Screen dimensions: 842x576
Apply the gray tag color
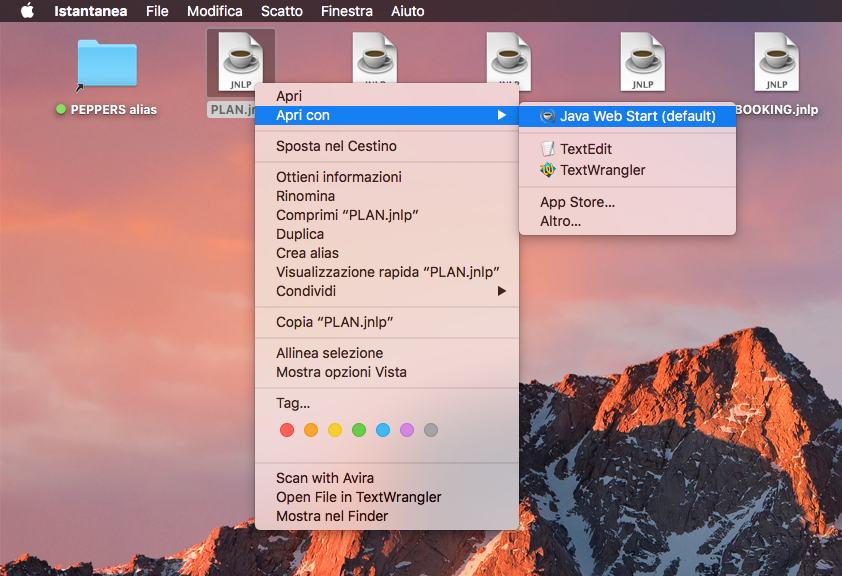(x=431, y=430)
